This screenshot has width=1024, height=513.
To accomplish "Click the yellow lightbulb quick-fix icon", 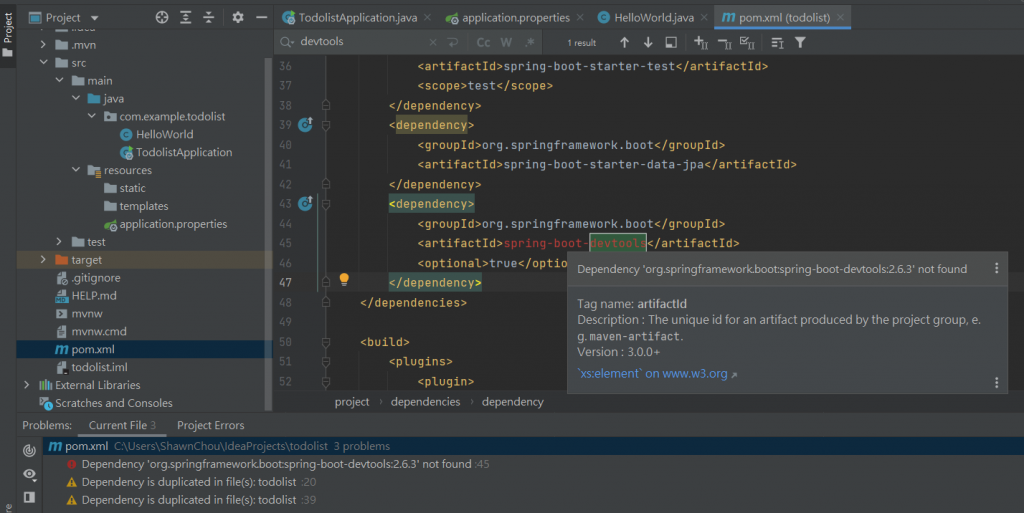I will pos(344,280).
